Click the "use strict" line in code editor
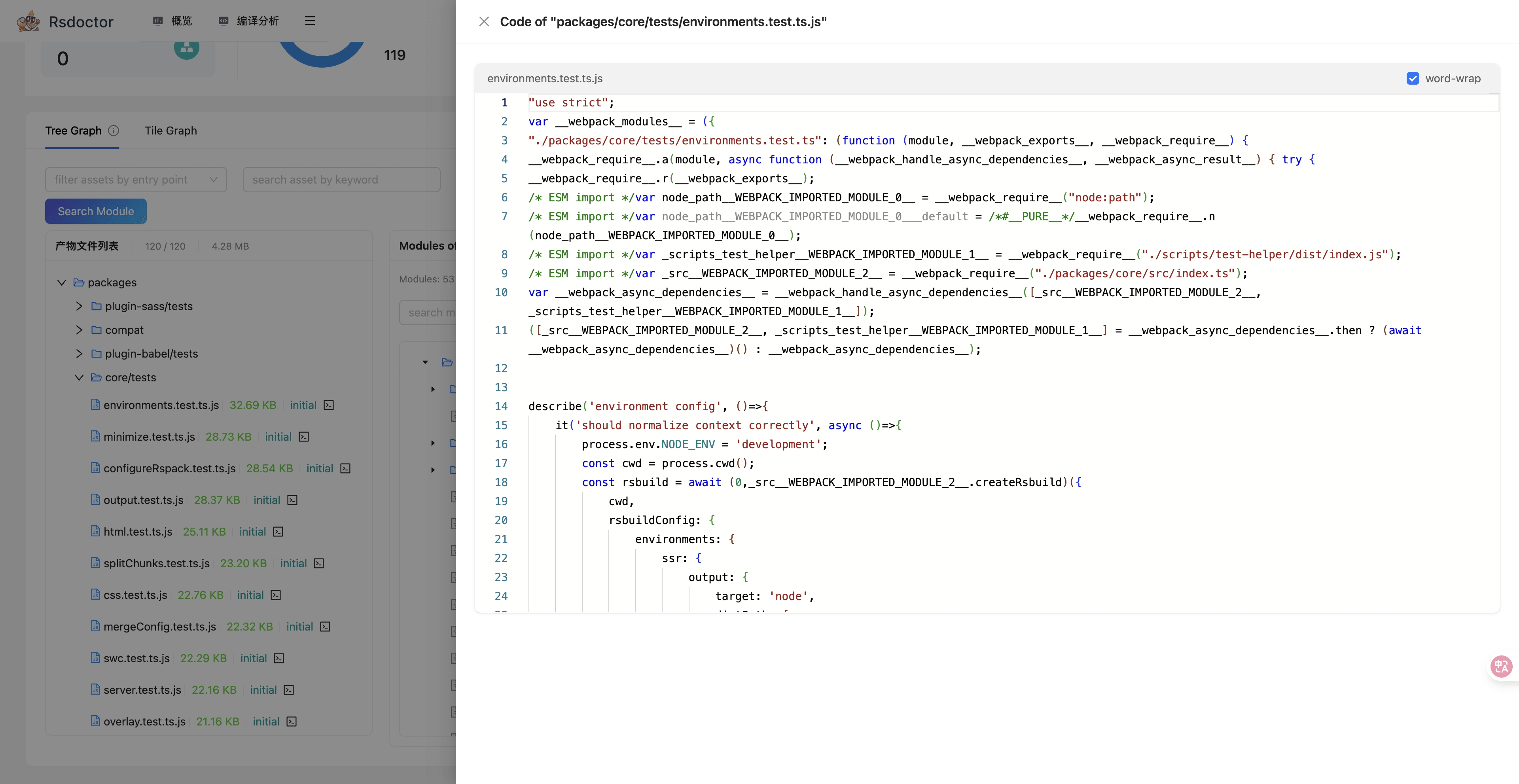 pos(571,102)
